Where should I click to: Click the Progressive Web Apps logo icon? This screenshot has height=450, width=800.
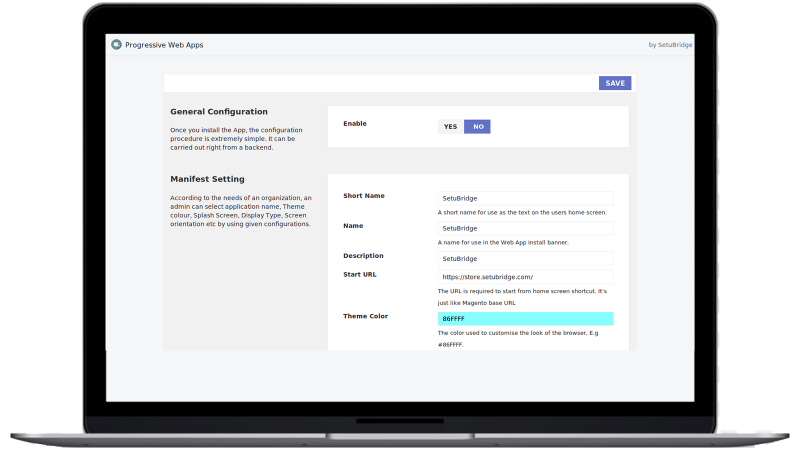(x=116, y=45)
